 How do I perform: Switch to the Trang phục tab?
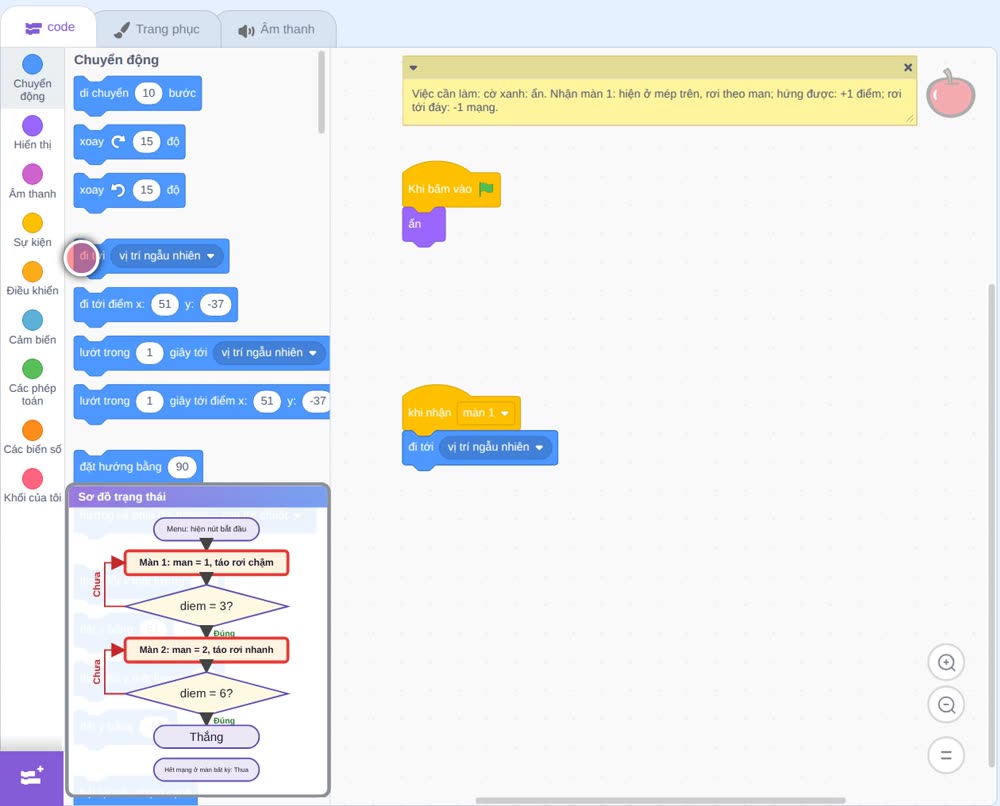157,29
